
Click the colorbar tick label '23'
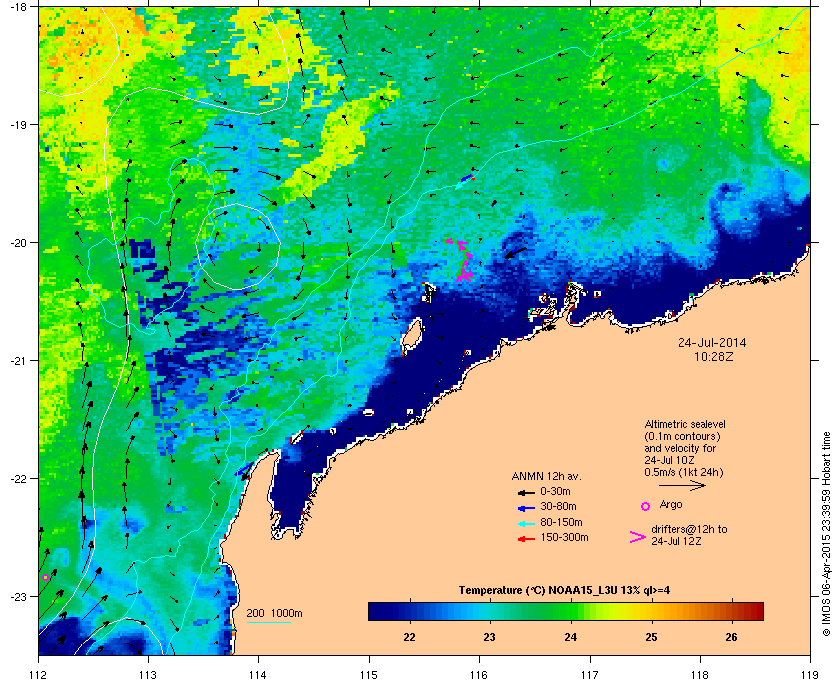pyautogui.click(x=490, y=637)
